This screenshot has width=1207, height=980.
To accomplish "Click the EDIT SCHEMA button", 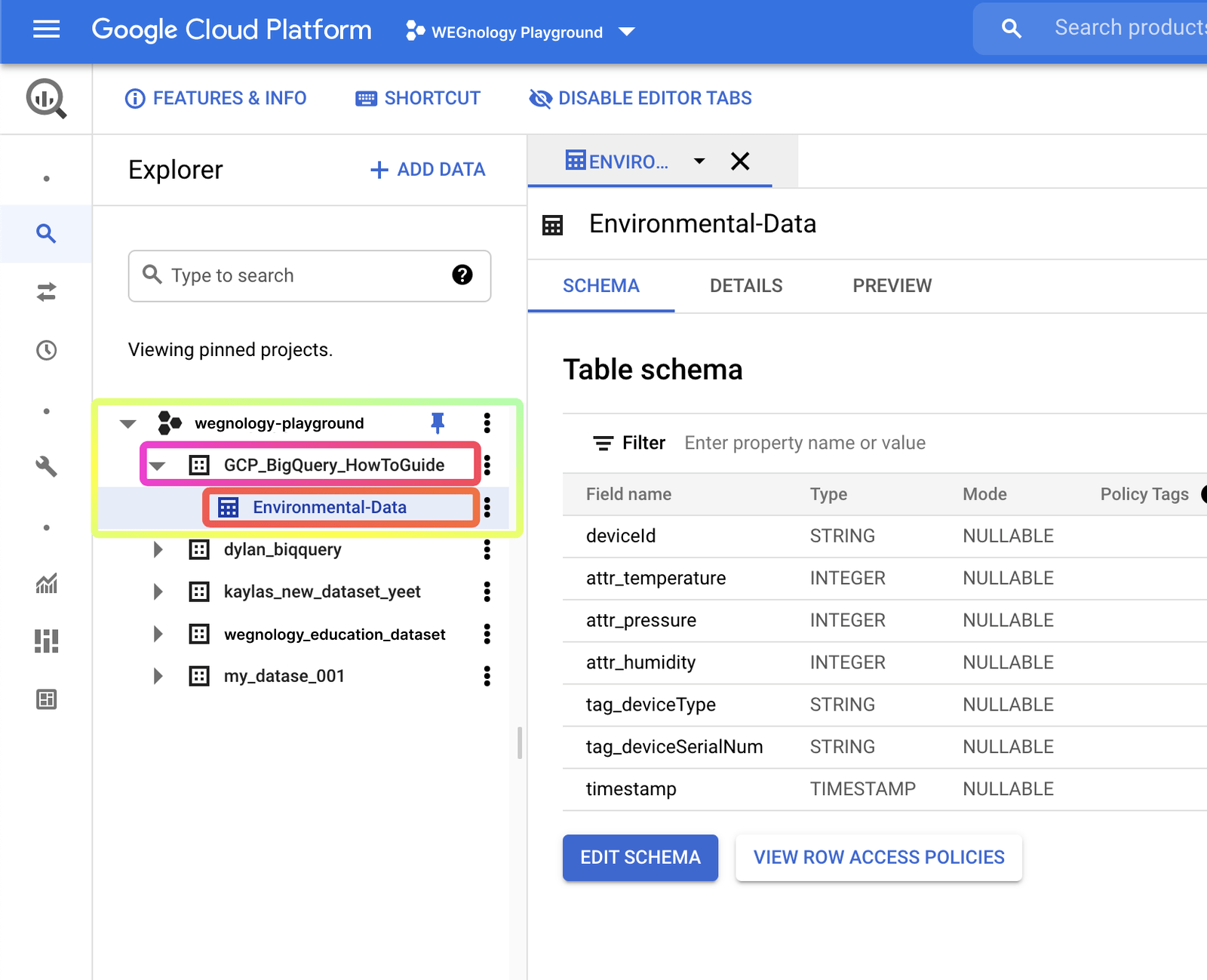I will (640, 857).
